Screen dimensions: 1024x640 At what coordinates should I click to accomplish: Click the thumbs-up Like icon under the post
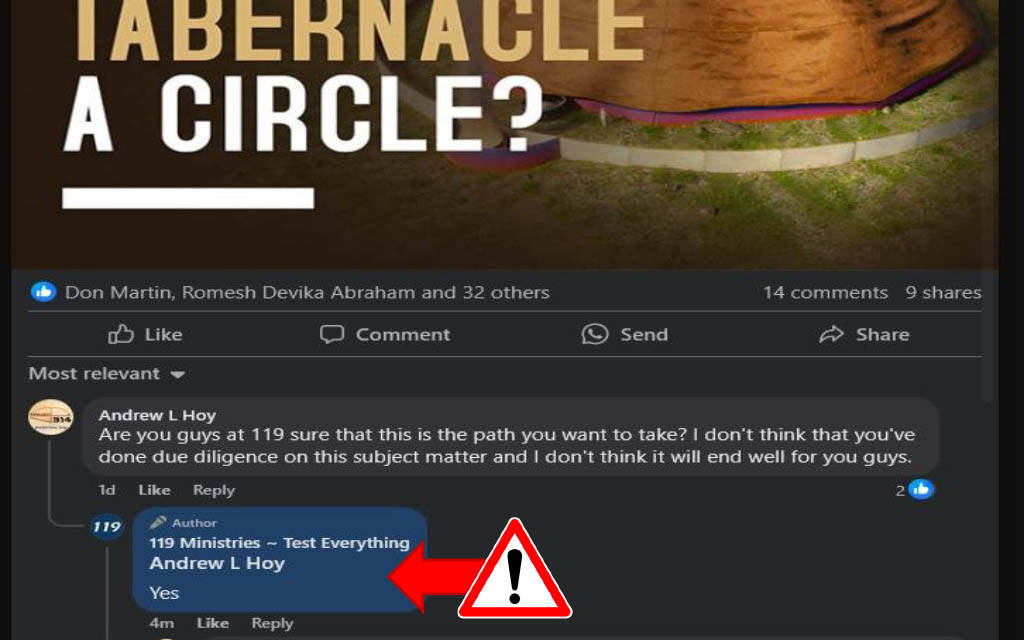[x=121, y=334]
